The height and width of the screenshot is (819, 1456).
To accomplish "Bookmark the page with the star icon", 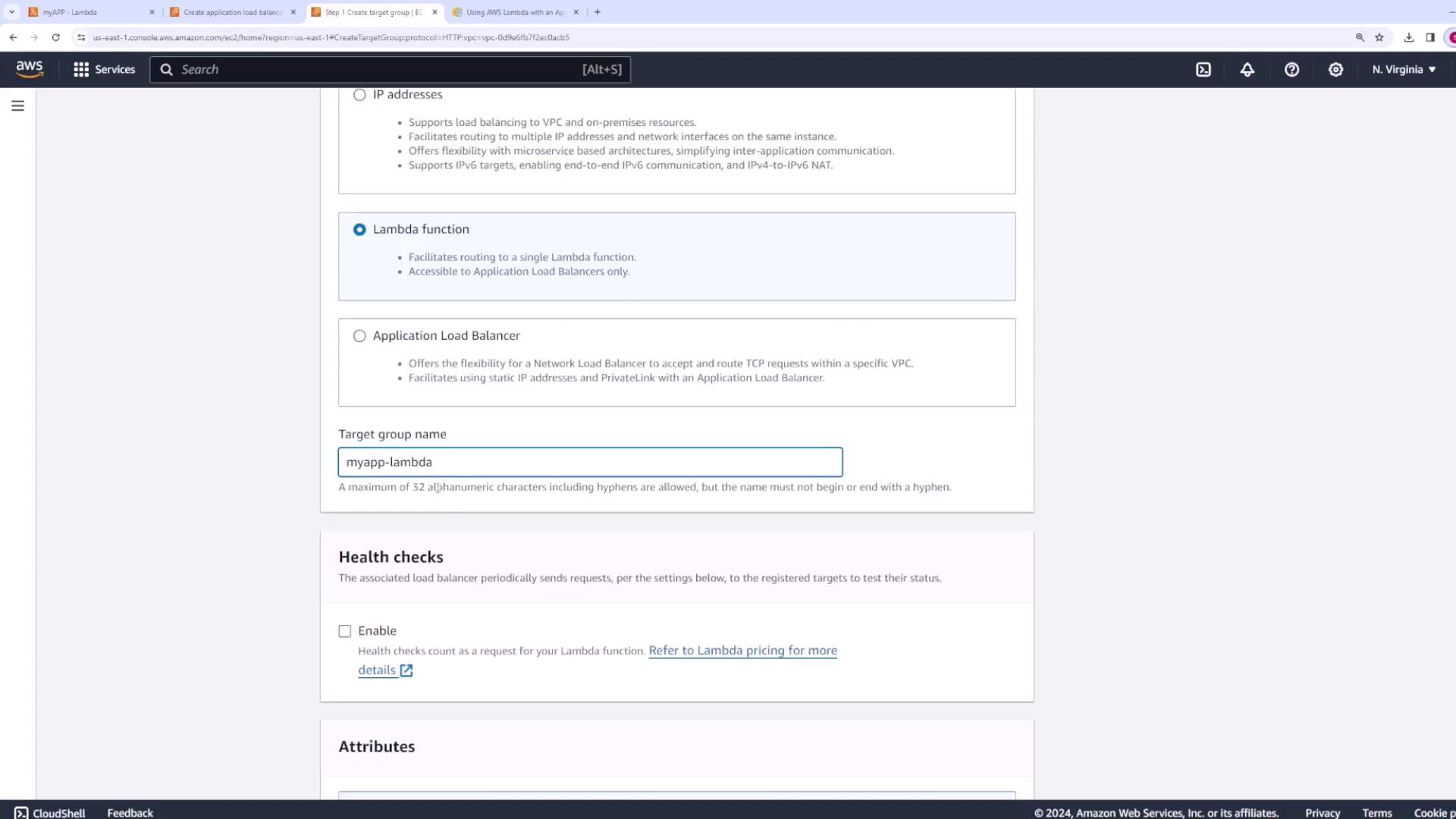I will pos(1379,37).
